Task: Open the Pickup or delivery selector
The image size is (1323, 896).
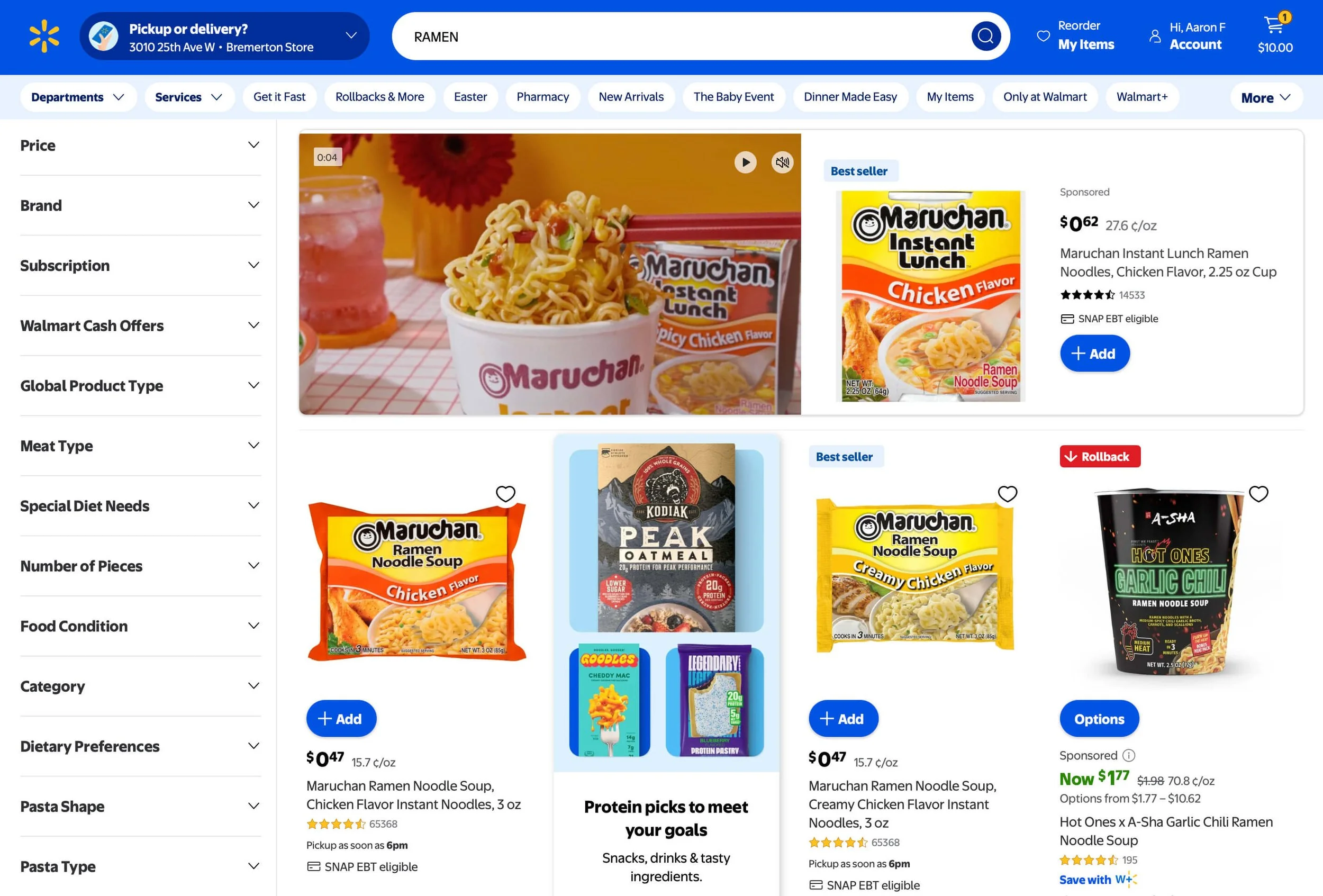Action: (x=224, y=37)
